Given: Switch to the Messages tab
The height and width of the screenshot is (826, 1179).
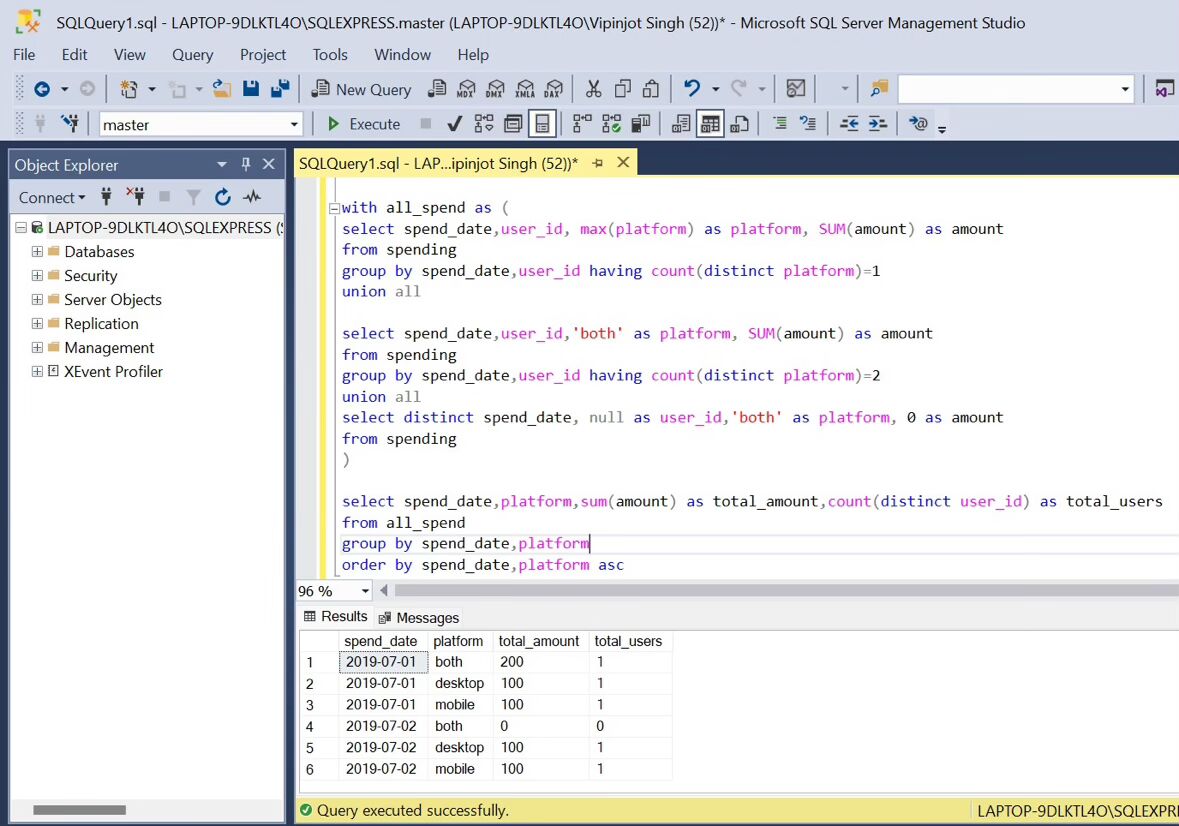Looking at the screenshot, I should 419,618.
